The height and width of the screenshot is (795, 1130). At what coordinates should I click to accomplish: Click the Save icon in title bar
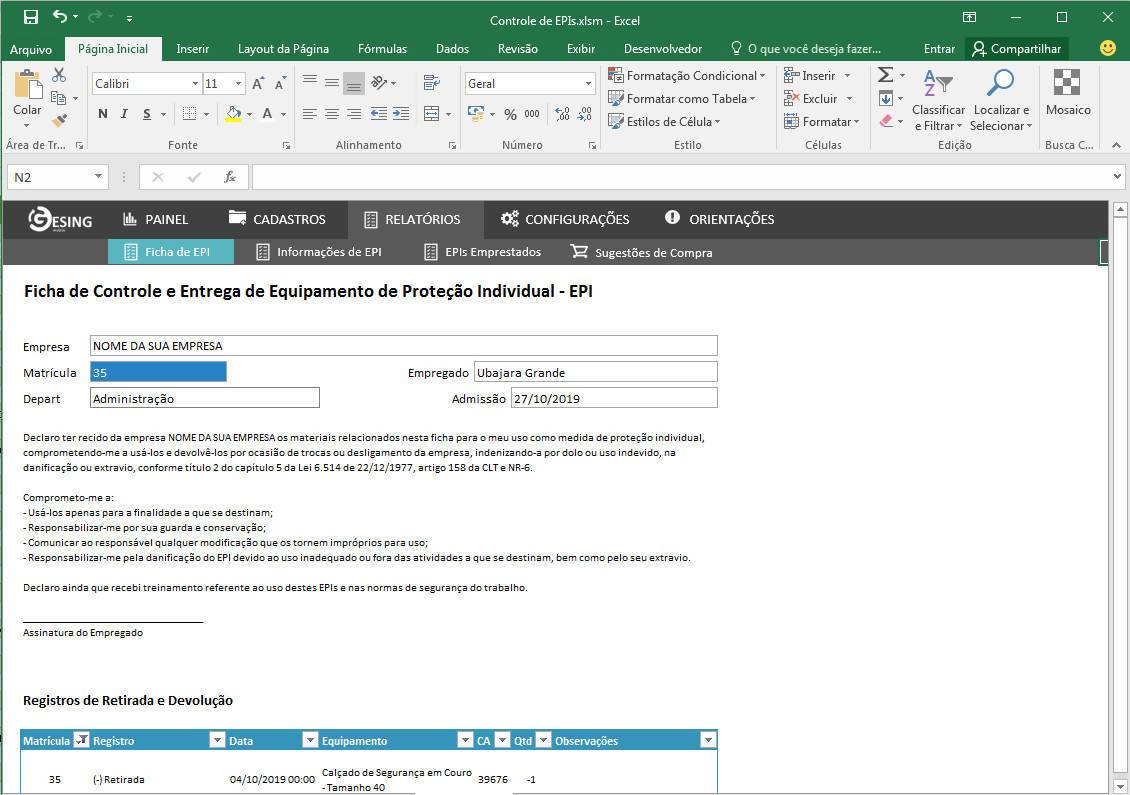[31, 17]
